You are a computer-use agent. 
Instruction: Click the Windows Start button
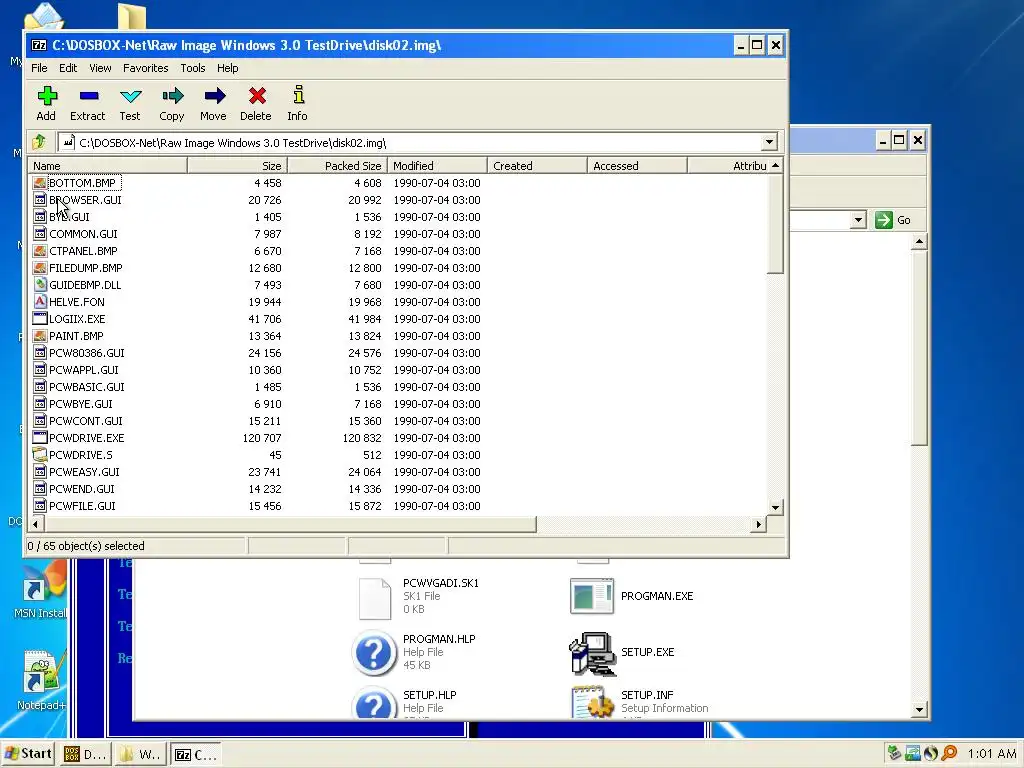(28, 754)
